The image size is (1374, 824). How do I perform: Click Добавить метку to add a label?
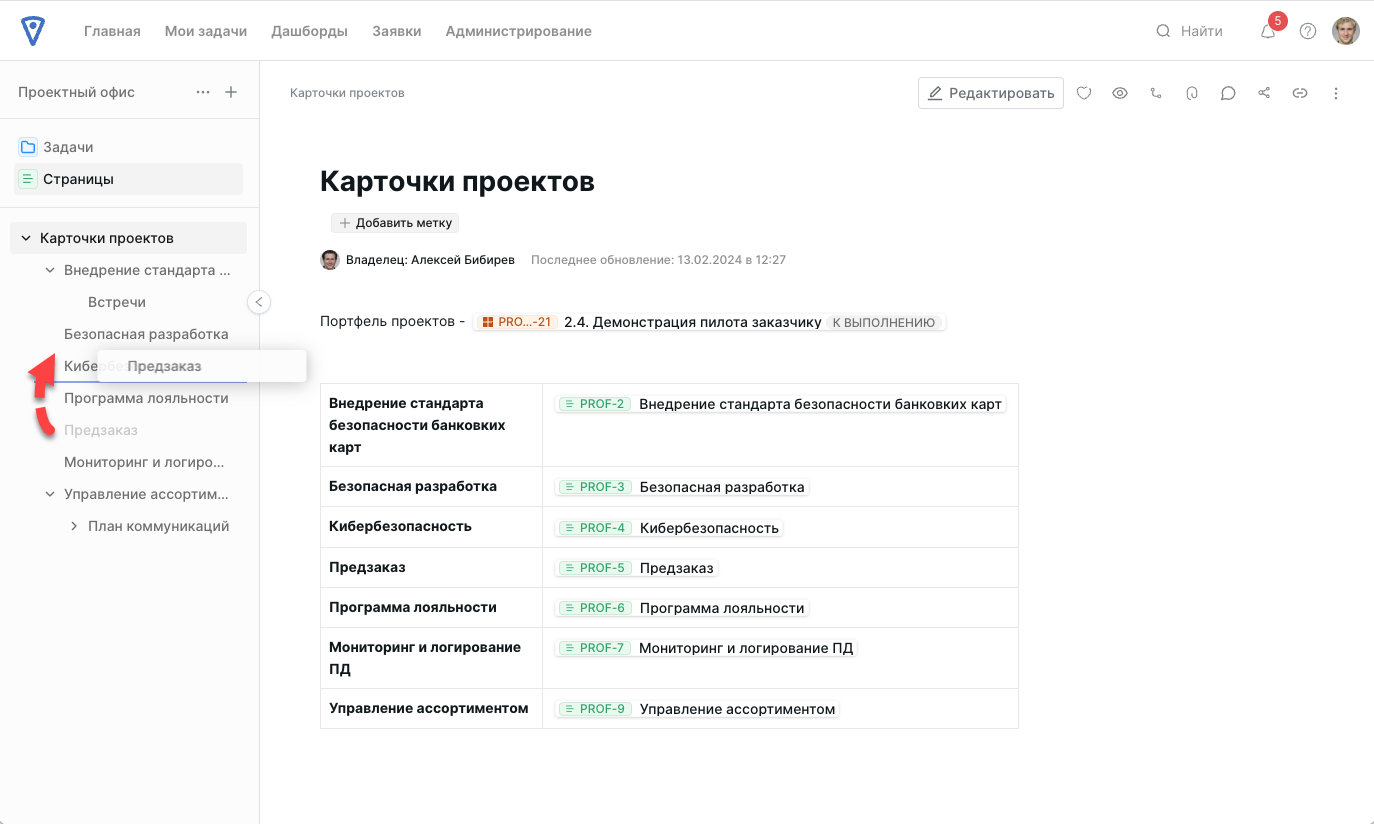point(395,223)
